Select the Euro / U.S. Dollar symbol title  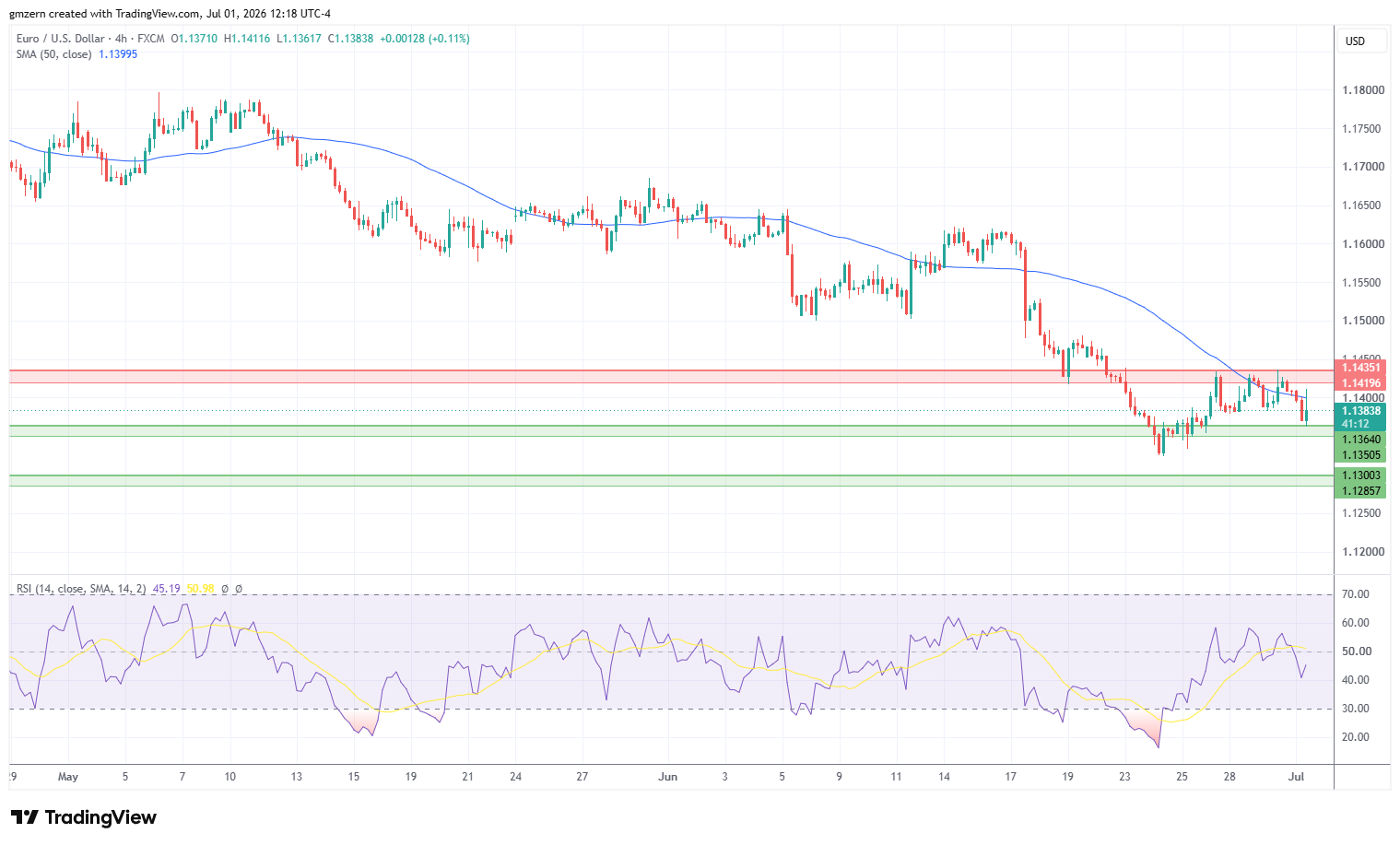point(60,39)
